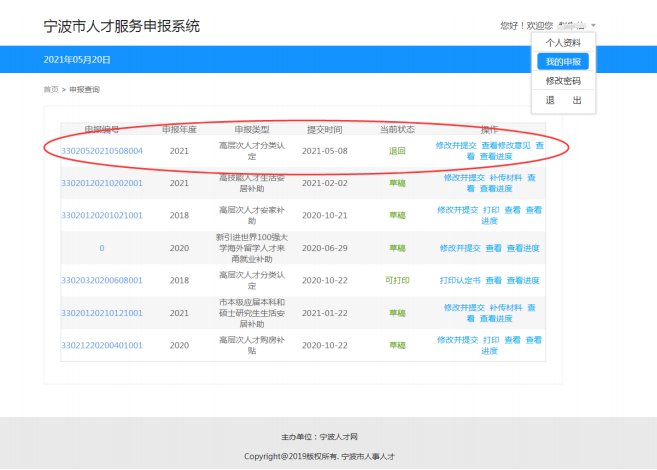Click 打印认定书 for the 可打印 application

(x=460, y=280)
